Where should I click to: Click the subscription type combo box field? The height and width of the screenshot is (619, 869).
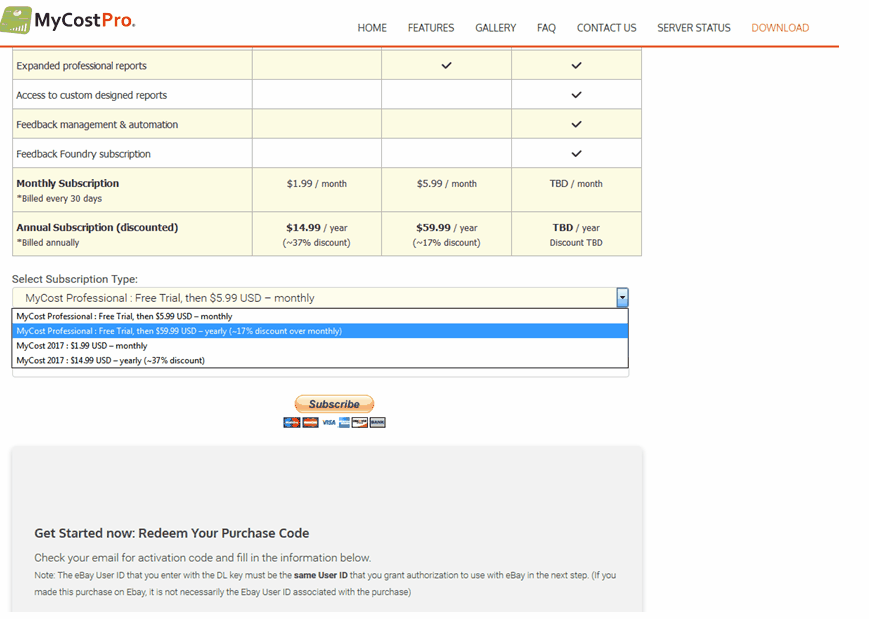pos(320,298)
